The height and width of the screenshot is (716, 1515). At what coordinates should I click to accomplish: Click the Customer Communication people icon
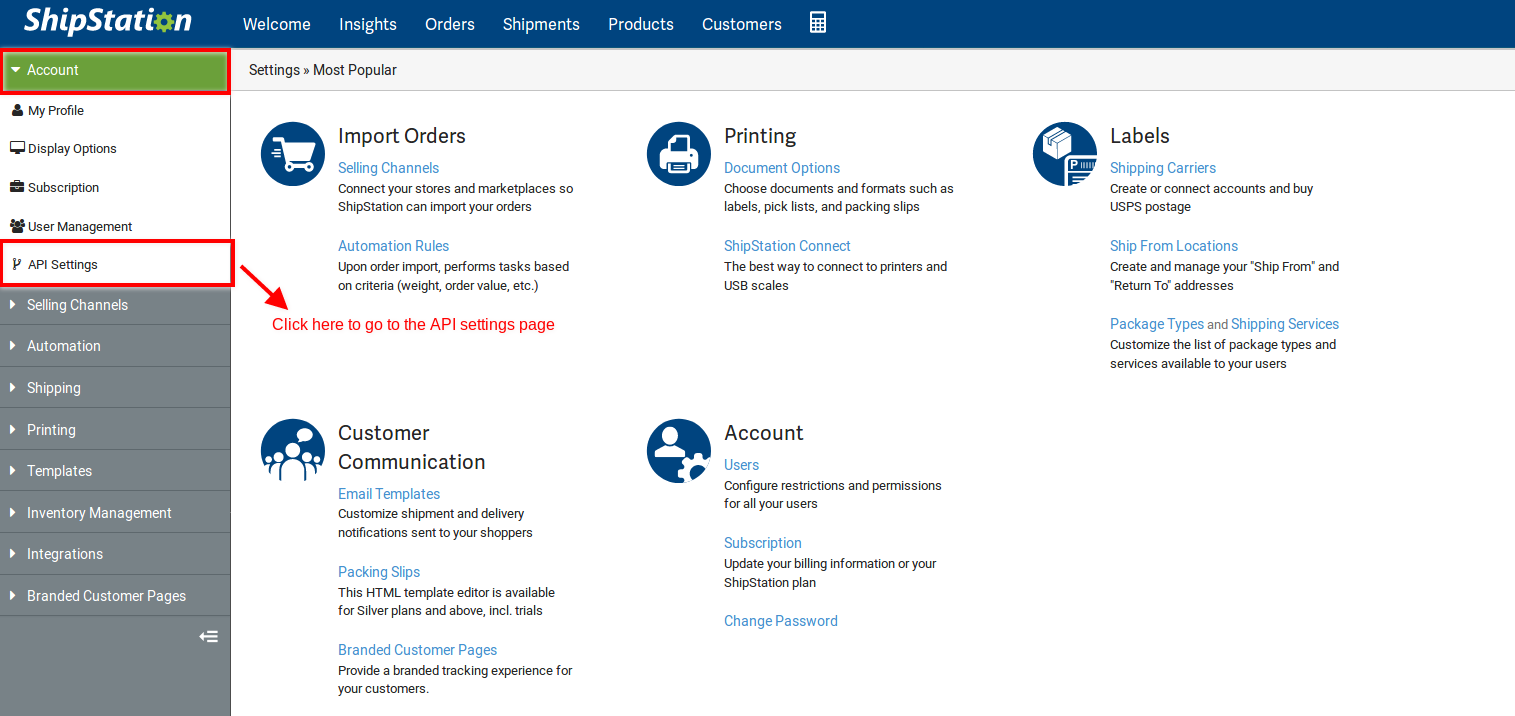pyautogui.click(x=292, y=451)
